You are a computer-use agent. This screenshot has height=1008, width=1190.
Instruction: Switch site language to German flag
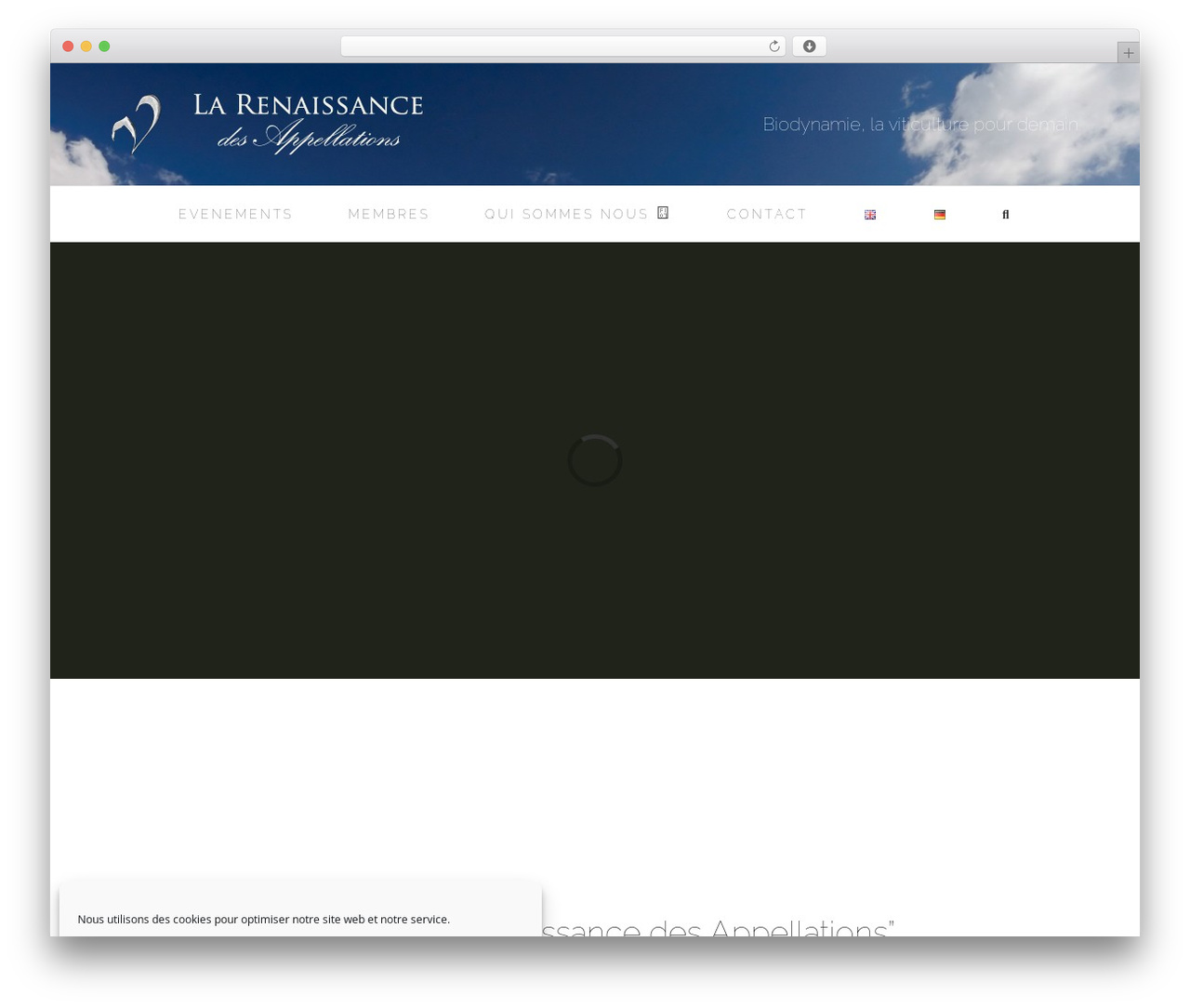(940, 215)
